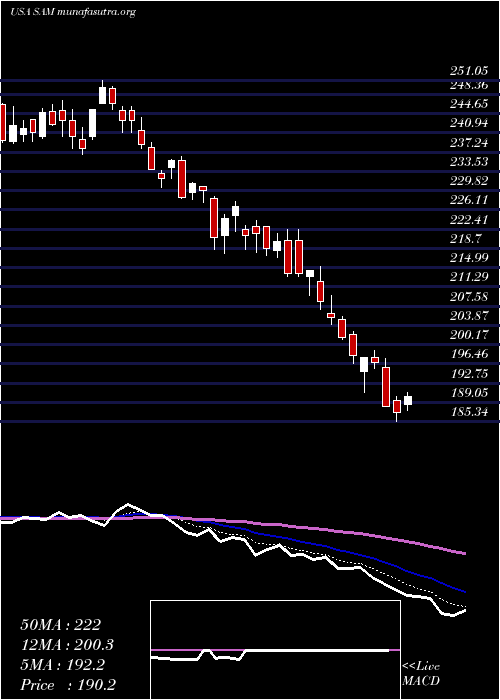The height and width of the screenshot is (700, 500).
Task: Select the 189.05 price level label
Action: pos(468,393)
